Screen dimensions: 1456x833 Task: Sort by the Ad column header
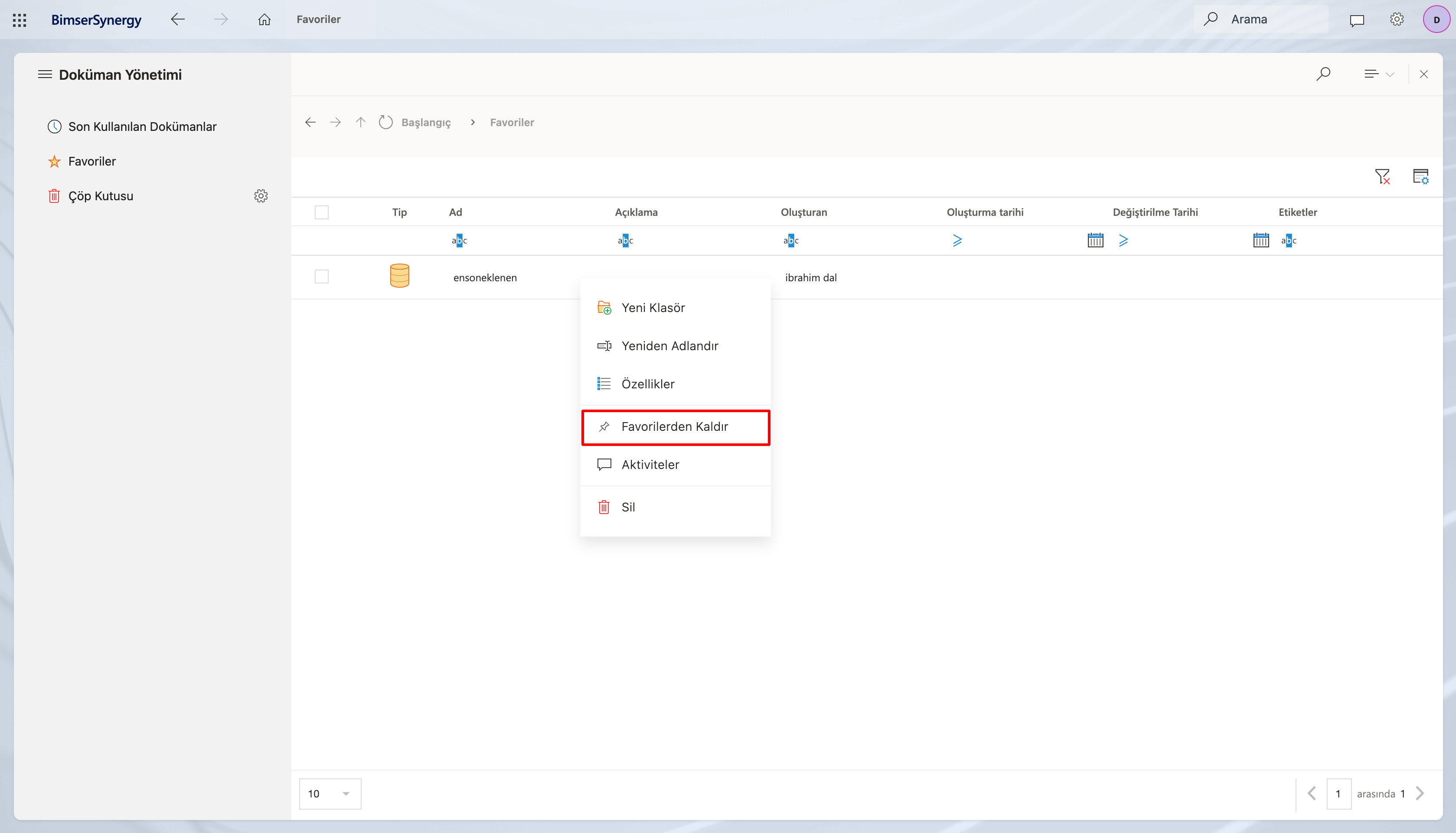coord(456,212)
